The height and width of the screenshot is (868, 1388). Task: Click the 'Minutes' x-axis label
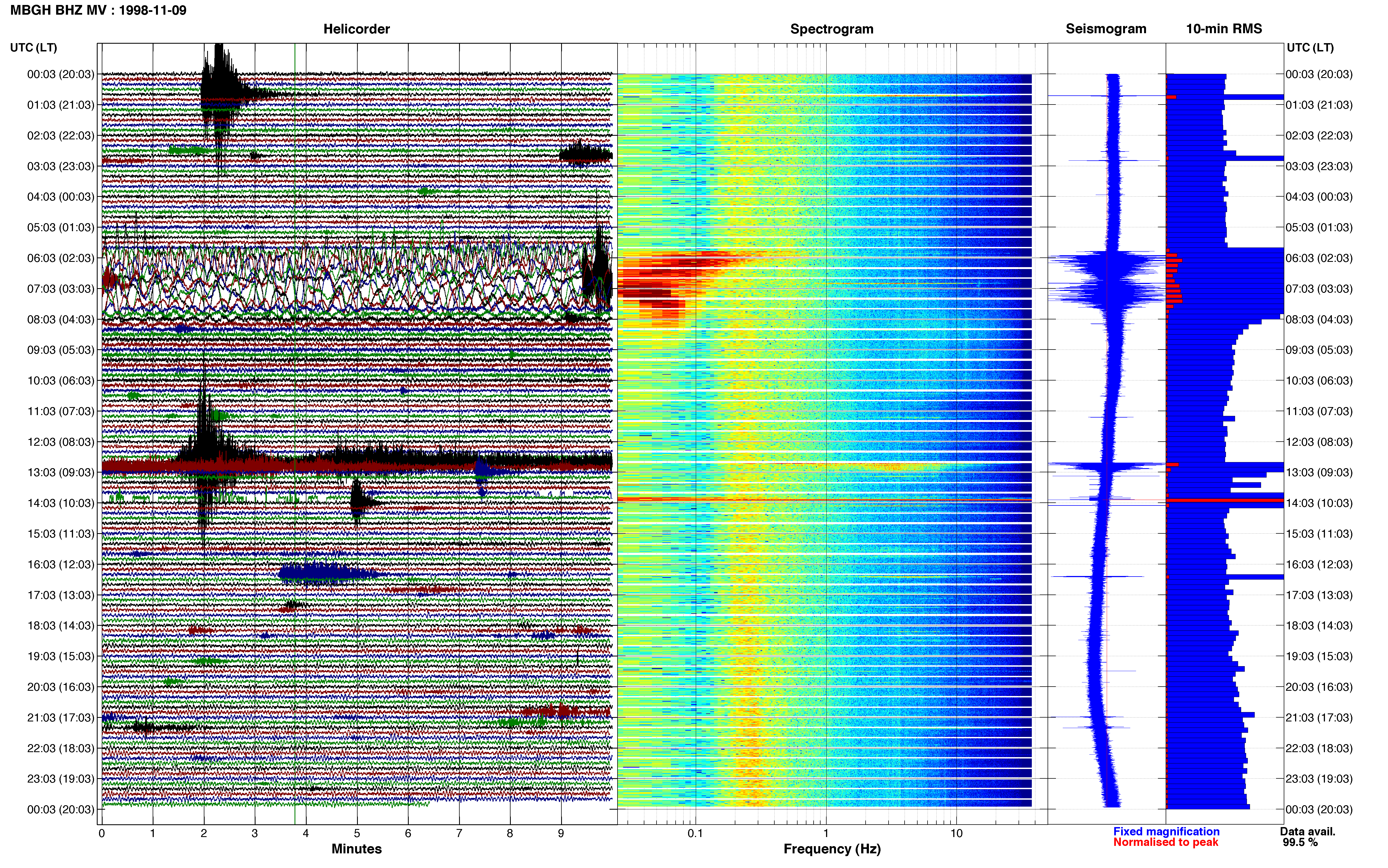356,849
